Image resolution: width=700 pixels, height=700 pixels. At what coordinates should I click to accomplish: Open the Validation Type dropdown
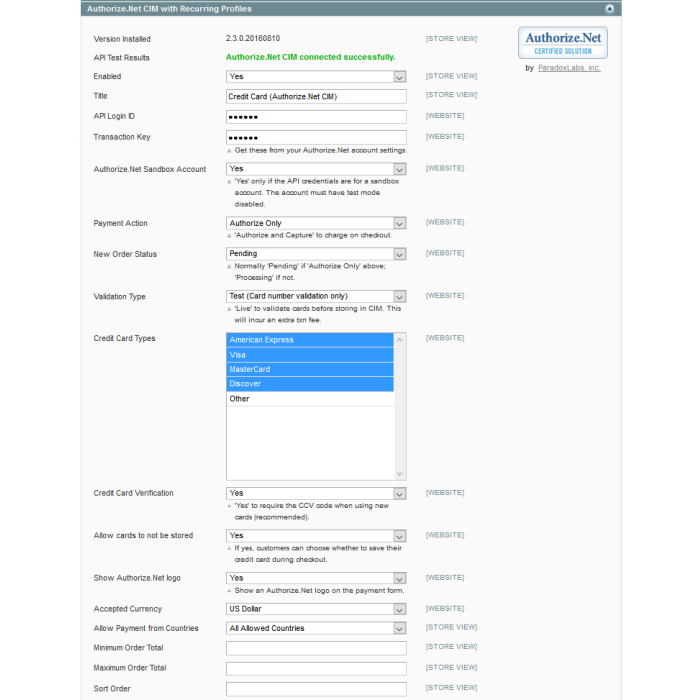coord(316,296)
